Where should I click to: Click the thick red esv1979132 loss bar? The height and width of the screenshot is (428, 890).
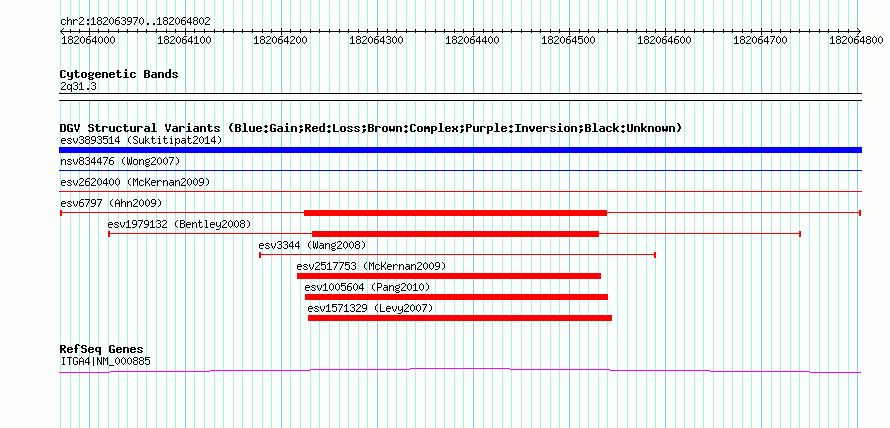coord(456,234)
